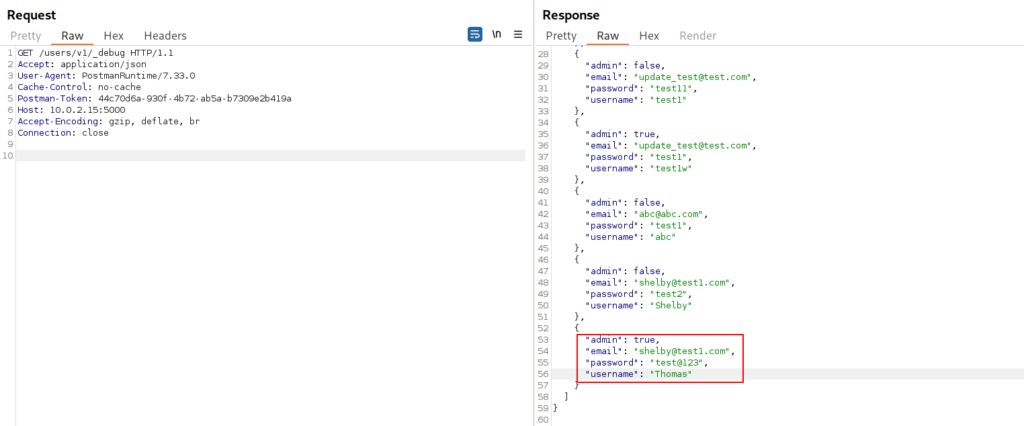Open the Request Hex tab
The height and width of the screenshot is (426, 1024).
tap(114, 36)
